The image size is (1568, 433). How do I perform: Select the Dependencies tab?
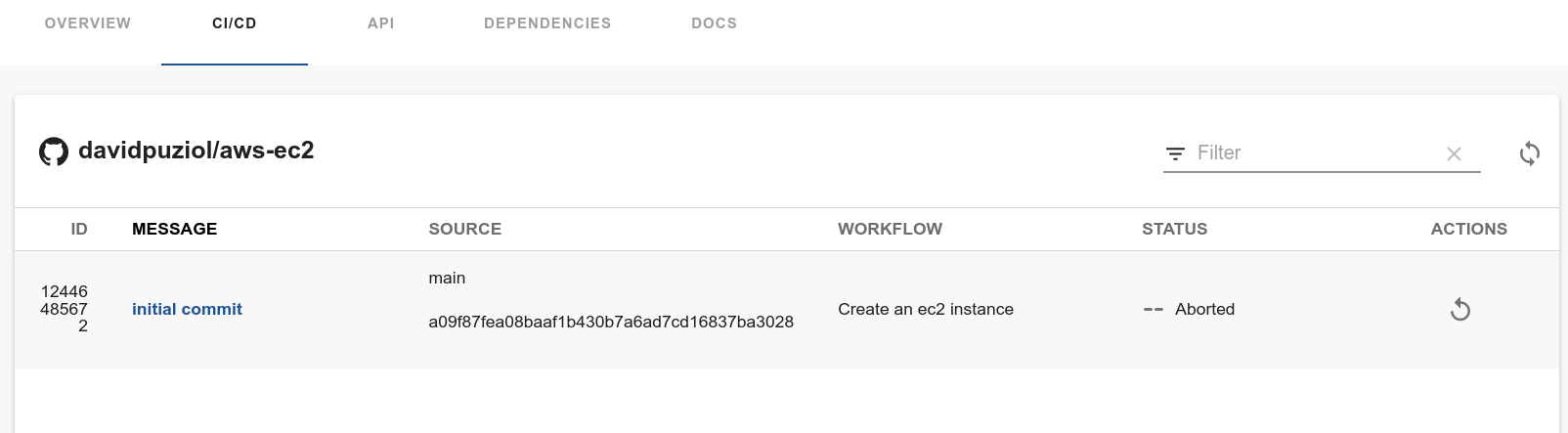[547, 23]
